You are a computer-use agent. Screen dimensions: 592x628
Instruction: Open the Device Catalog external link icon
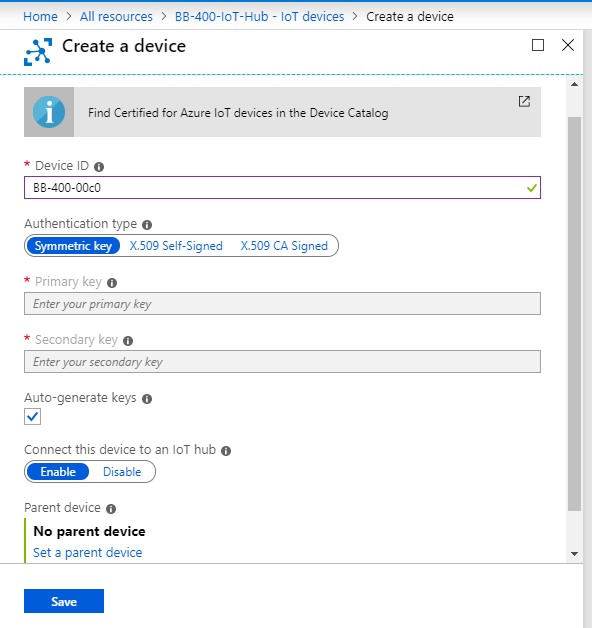click(524, 101)
